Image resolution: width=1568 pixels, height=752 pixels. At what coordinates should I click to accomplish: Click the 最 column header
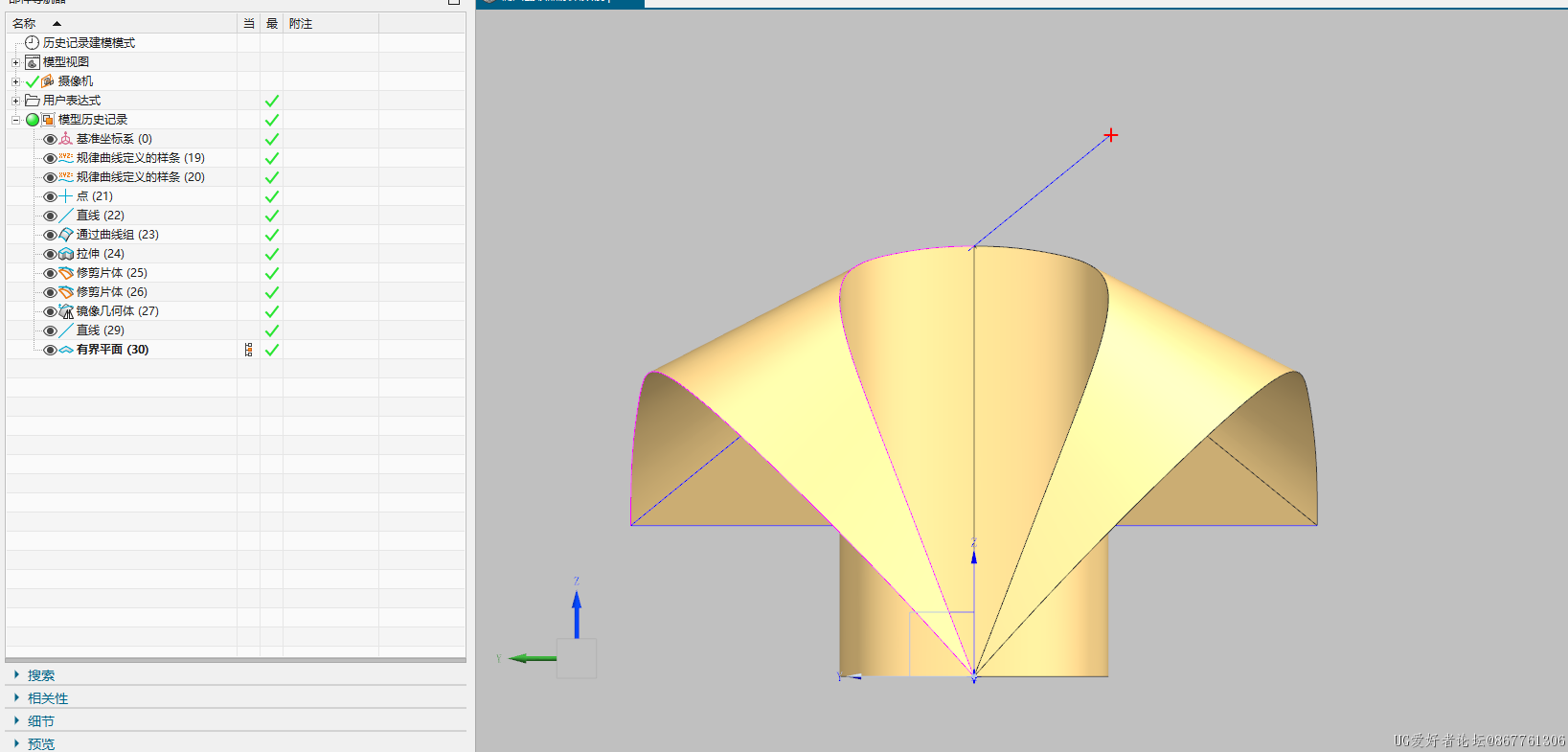coord(271,23)
